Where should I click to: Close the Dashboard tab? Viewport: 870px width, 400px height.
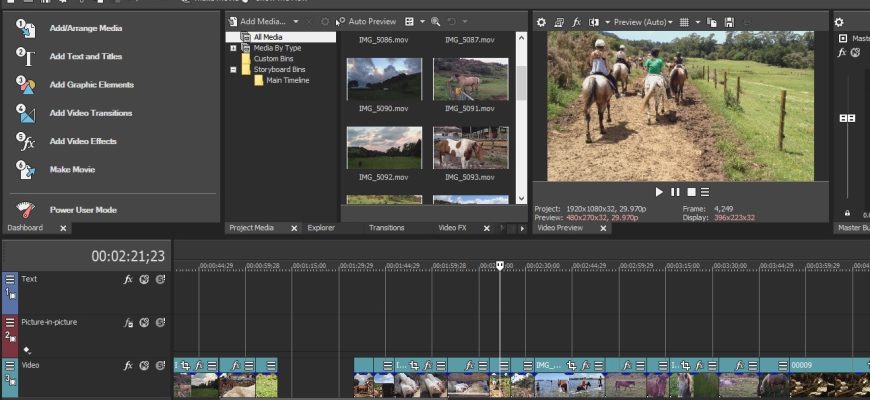tap(63, 228)
